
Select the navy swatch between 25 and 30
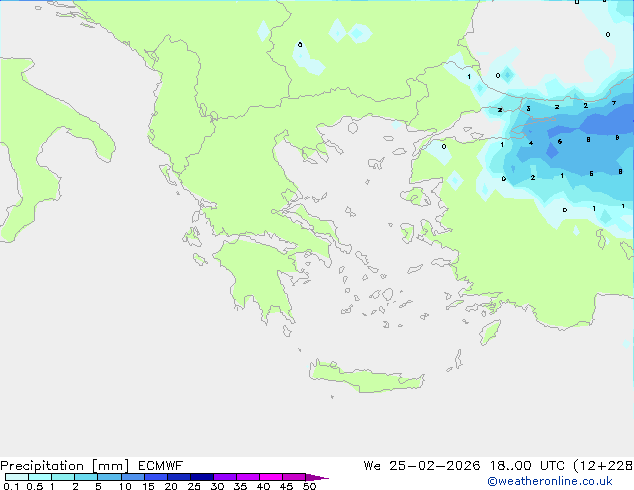tap(202, 477)
